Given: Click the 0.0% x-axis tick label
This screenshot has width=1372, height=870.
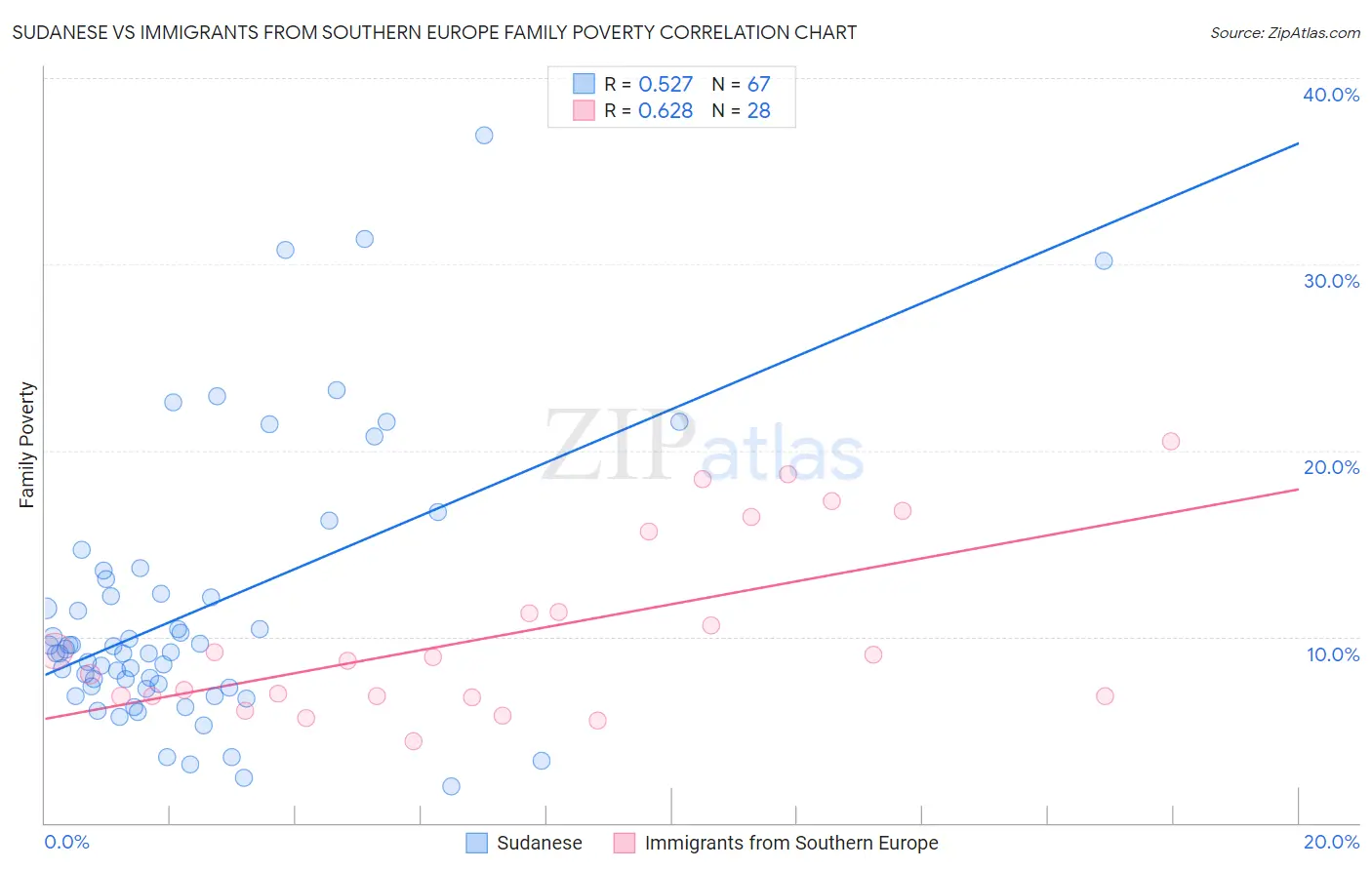Looking at the screenshot, I should pyautogui.click(x=67, y=842).
